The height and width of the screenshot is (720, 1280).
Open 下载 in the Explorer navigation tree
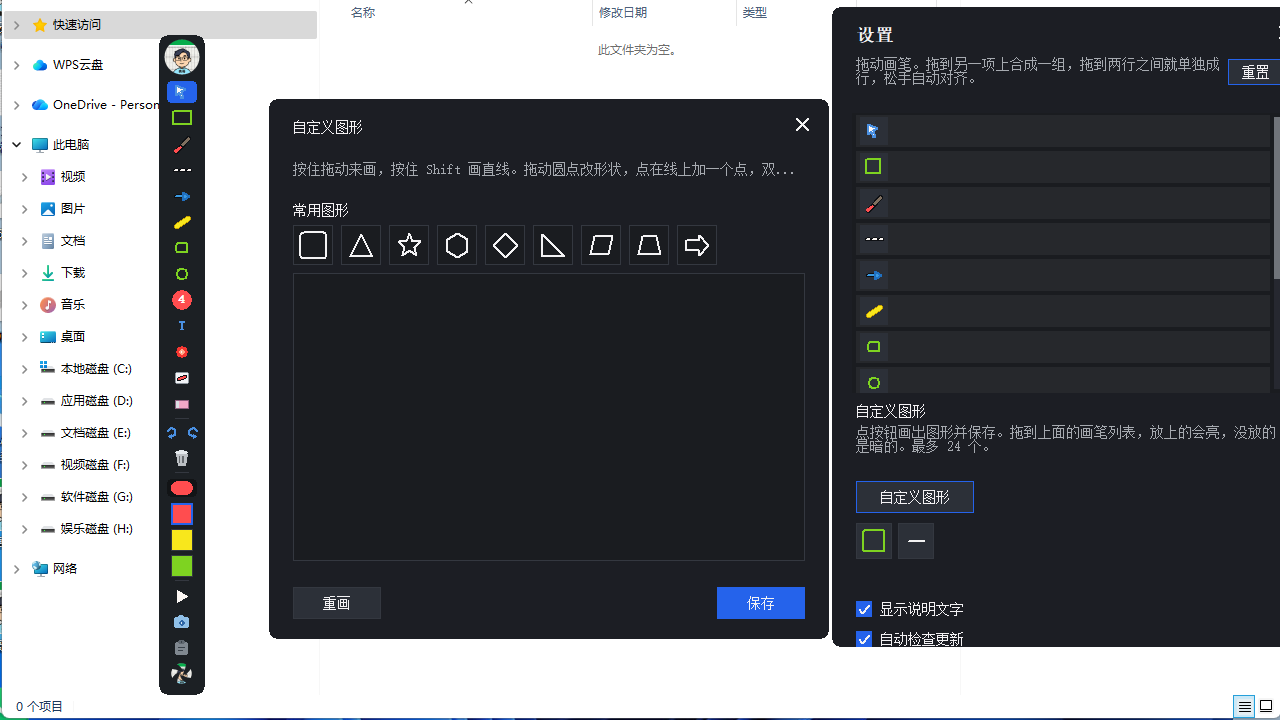point(73,273)
